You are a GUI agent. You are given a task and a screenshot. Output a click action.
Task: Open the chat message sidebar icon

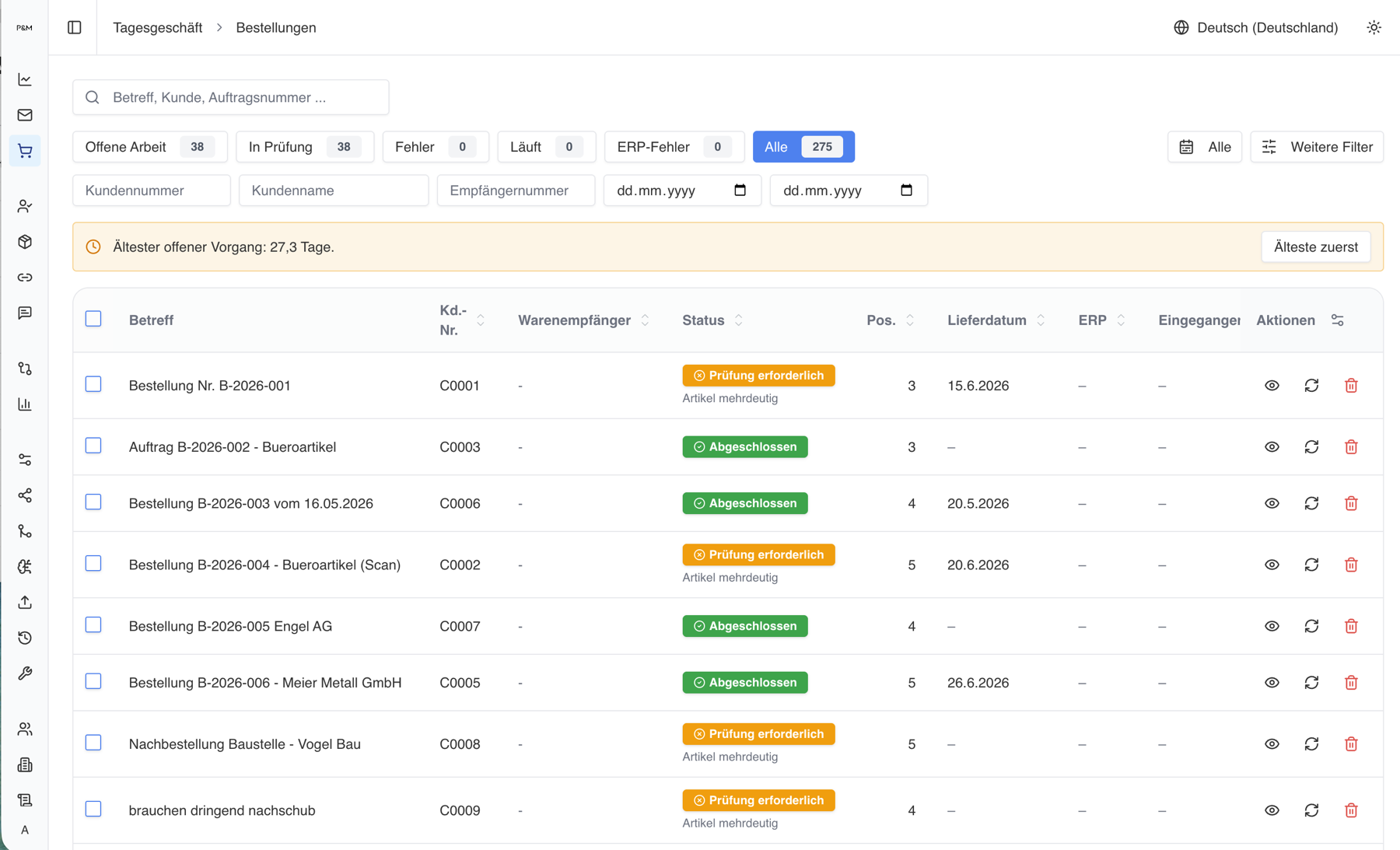(x=25, y=313)
